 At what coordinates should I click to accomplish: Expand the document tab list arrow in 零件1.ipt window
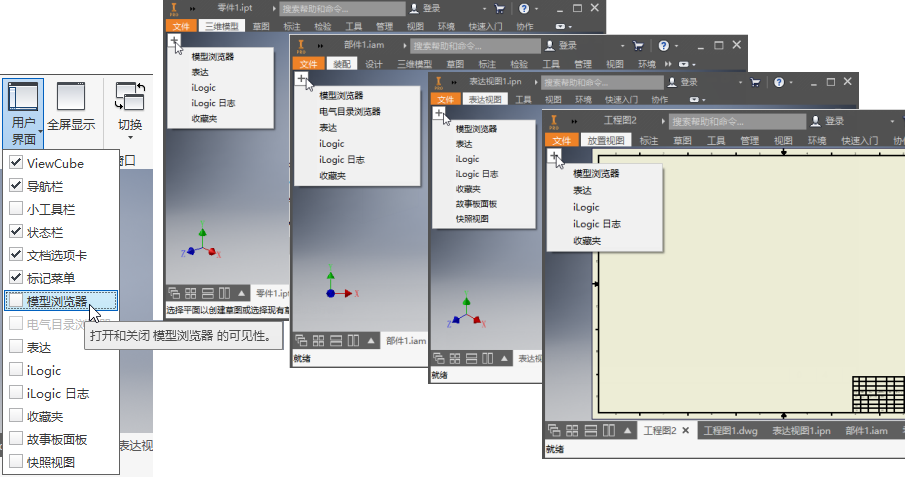click(241, 293)
